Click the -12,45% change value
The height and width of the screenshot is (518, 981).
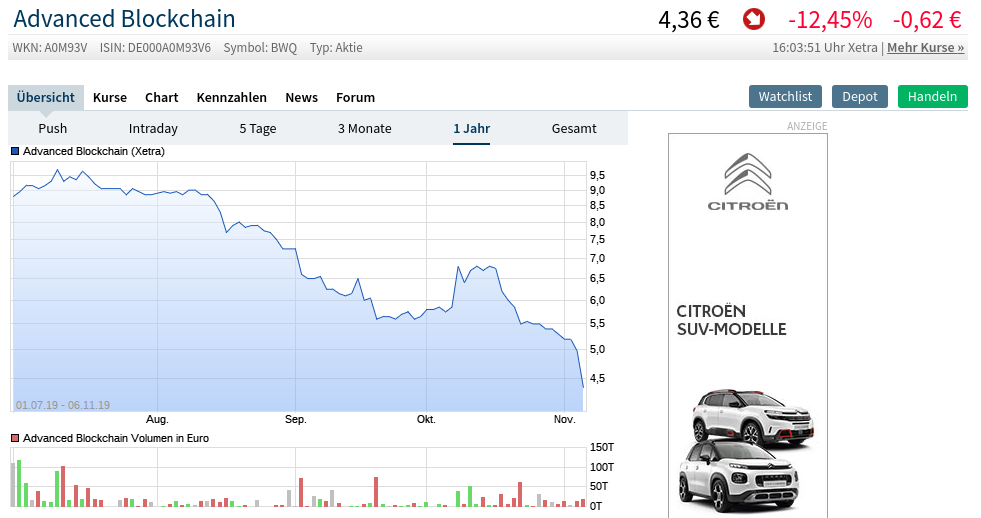(x=830, y=20)
